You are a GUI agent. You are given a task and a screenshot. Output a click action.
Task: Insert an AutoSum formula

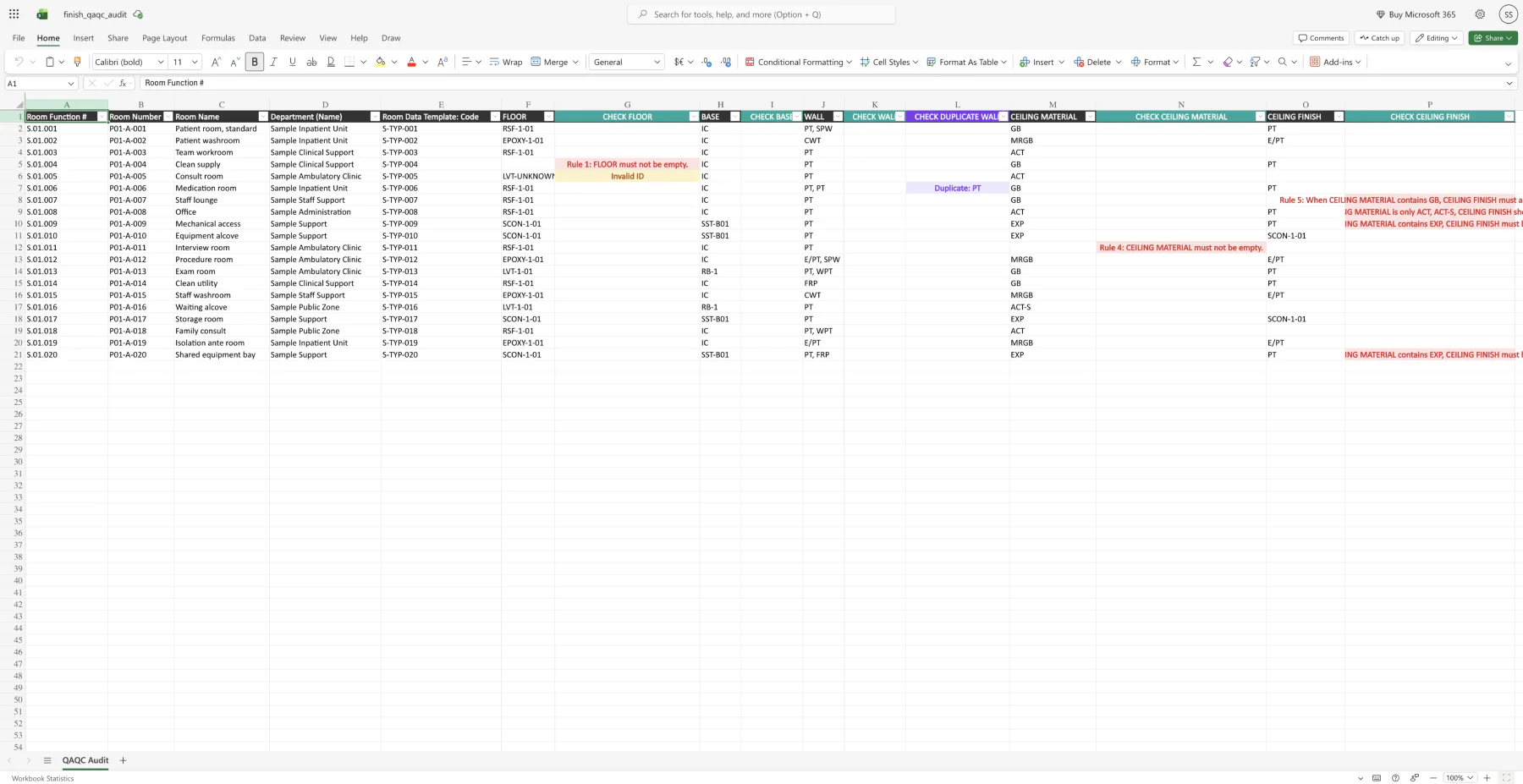point(1196,61)
